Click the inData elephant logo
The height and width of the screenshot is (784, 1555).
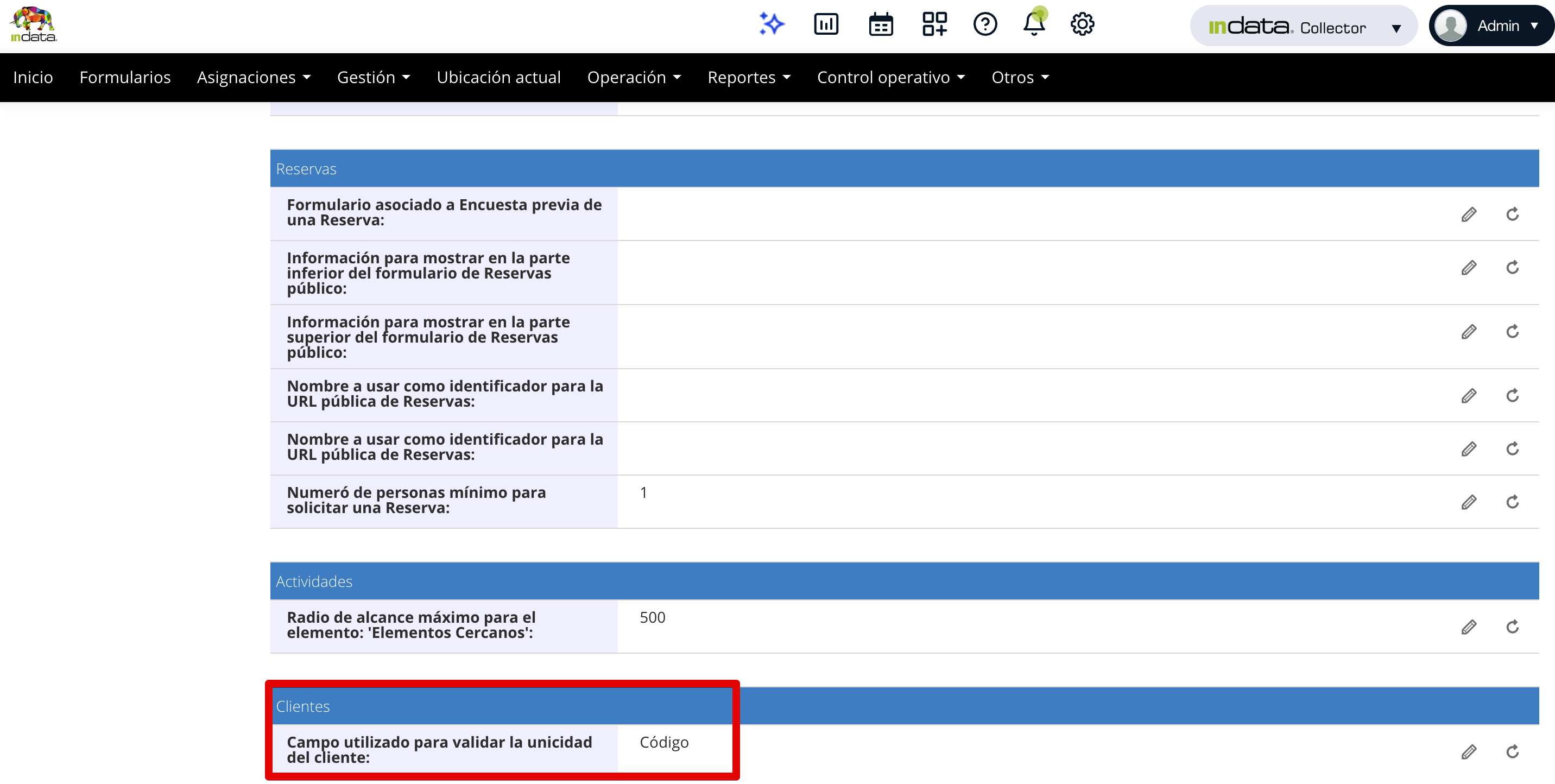coord(34,24)
